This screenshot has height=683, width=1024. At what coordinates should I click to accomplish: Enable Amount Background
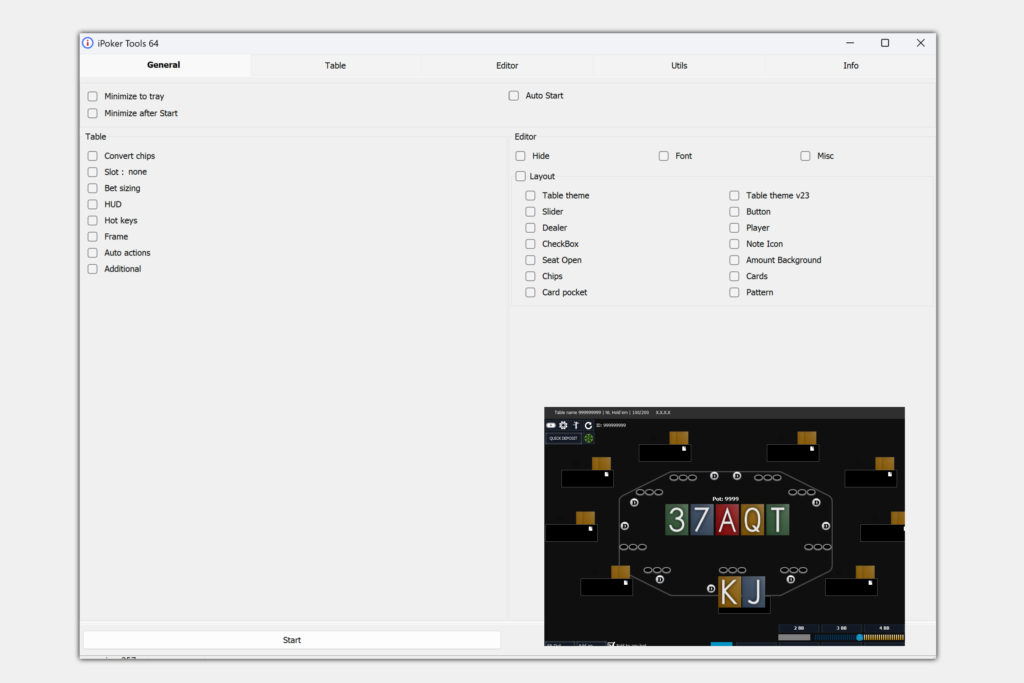click(734, 260)
